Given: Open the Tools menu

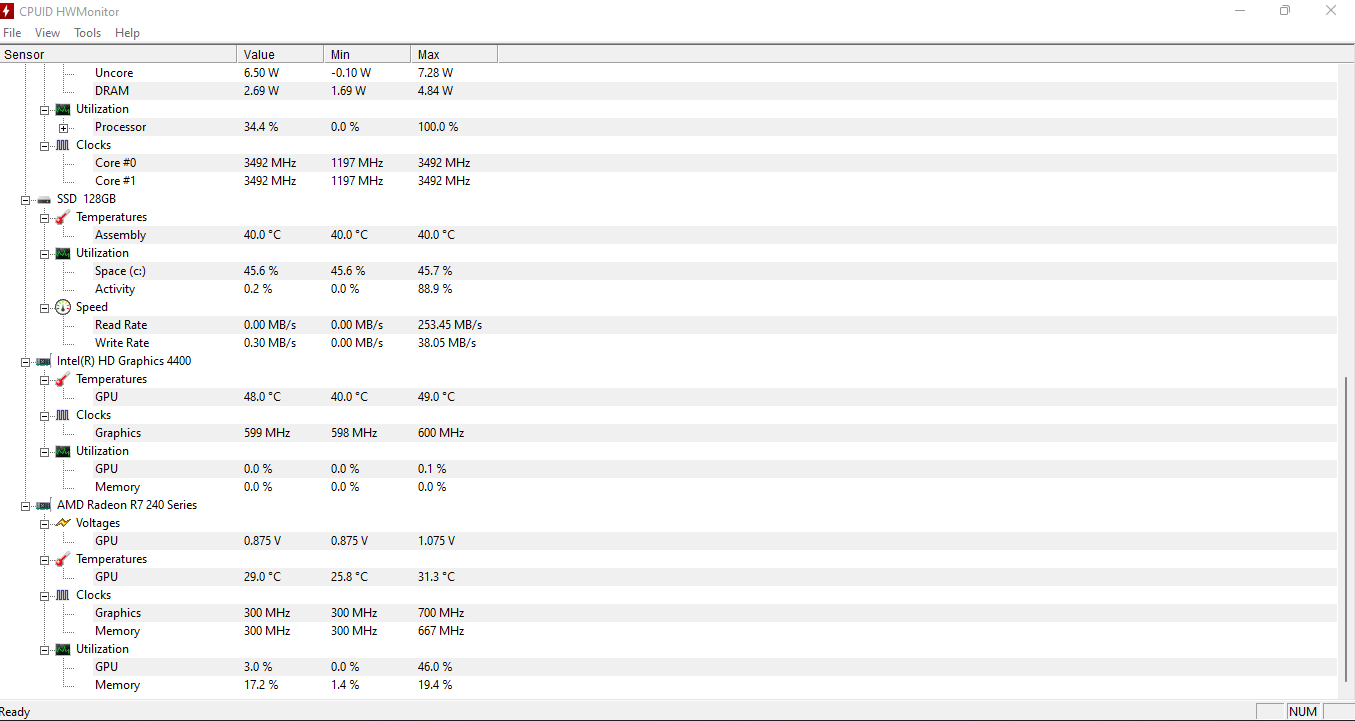Looking at the screenshot, I should coord(88,33).
